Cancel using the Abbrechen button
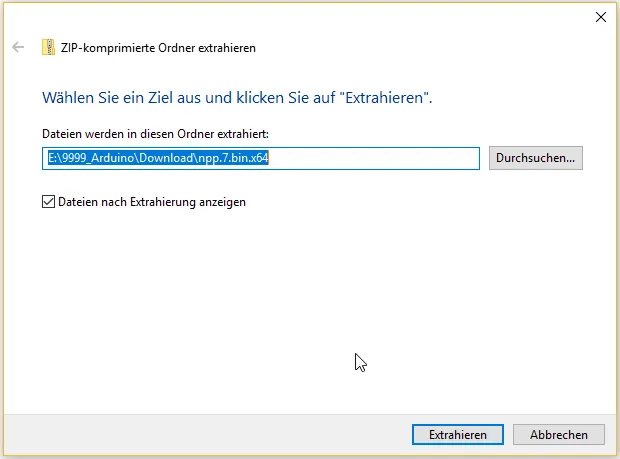The image size is (620, 459). [558, 435]
